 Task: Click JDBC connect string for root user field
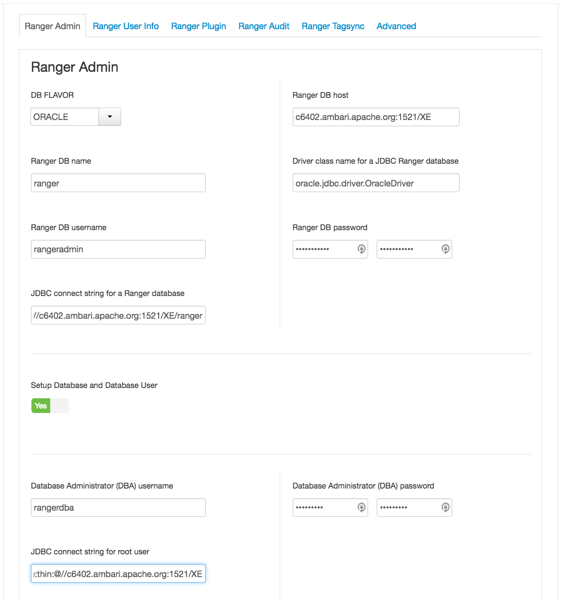point(118,574)
